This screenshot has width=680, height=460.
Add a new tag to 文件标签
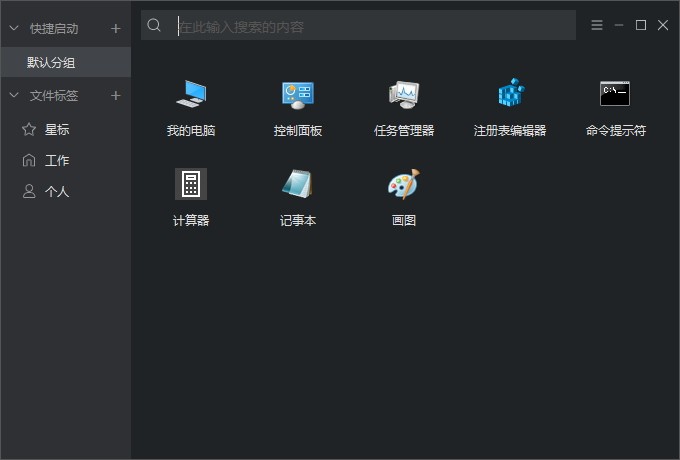click(115, 95)
